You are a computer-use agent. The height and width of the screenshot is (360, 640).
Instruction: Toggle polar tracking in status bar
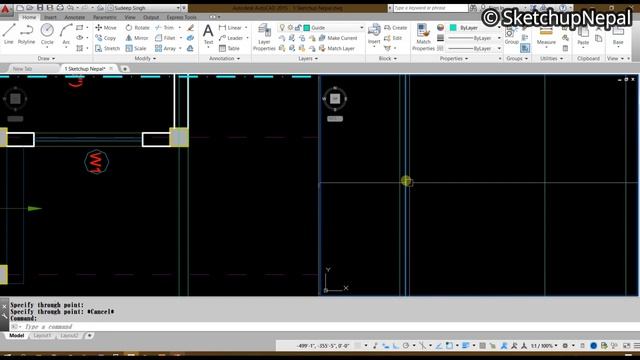(406, 346)
